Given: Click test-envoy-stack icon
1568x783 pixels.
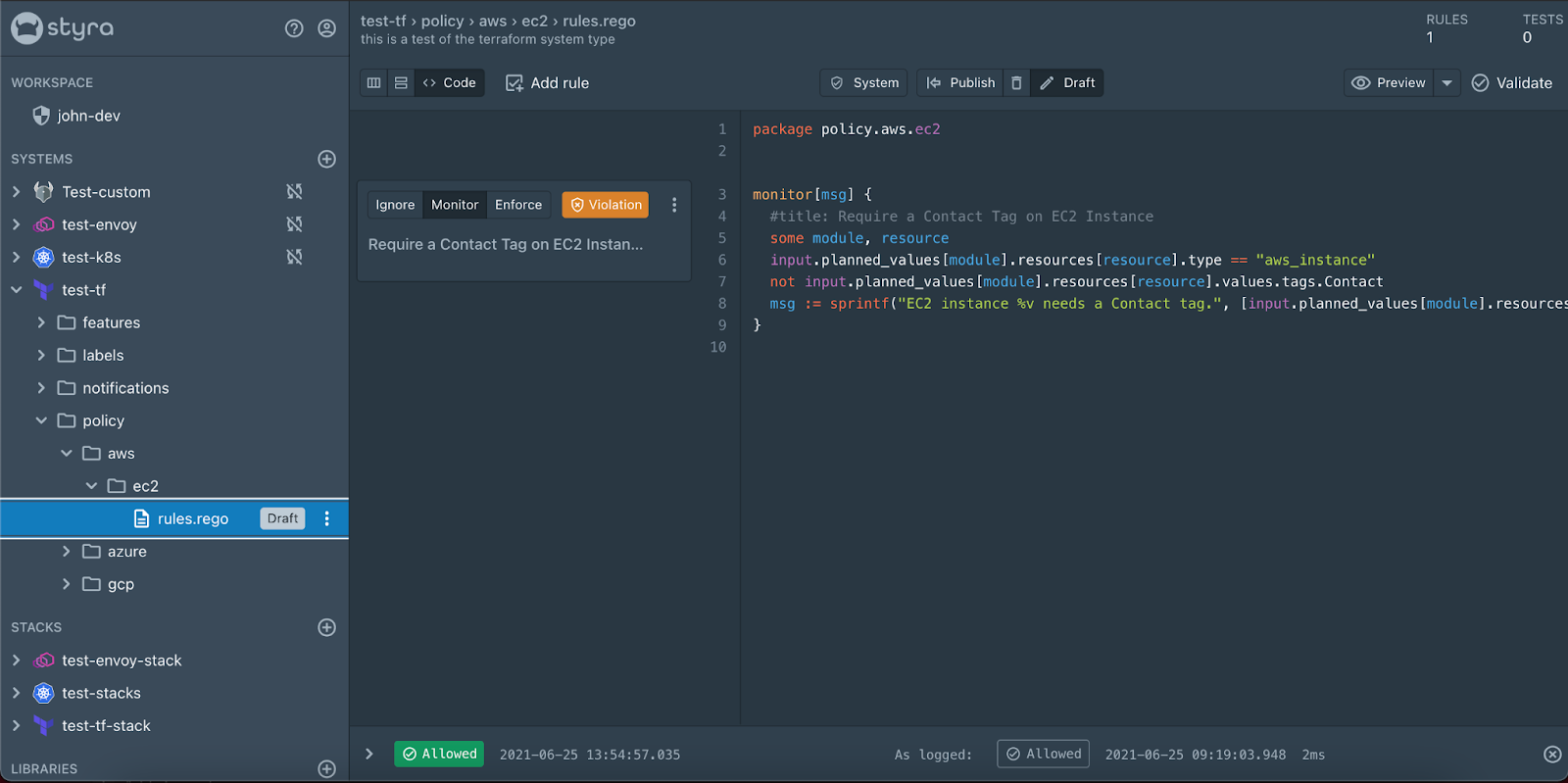Looking at the screenshot, I should [43, 661].
